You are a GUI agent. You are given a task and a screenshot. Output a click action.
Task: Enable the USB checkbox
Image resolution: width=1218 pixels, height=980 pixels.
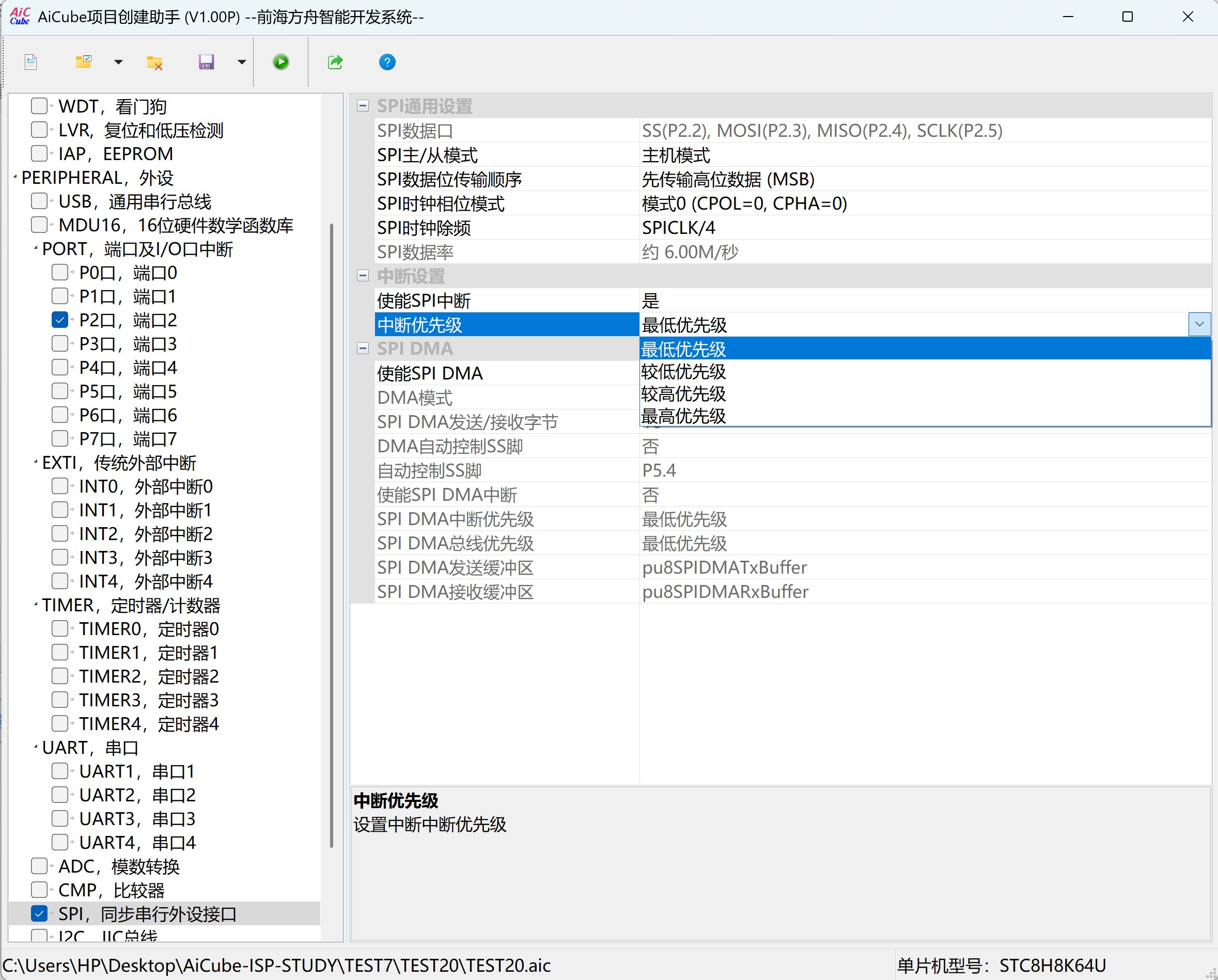(39, 200)
